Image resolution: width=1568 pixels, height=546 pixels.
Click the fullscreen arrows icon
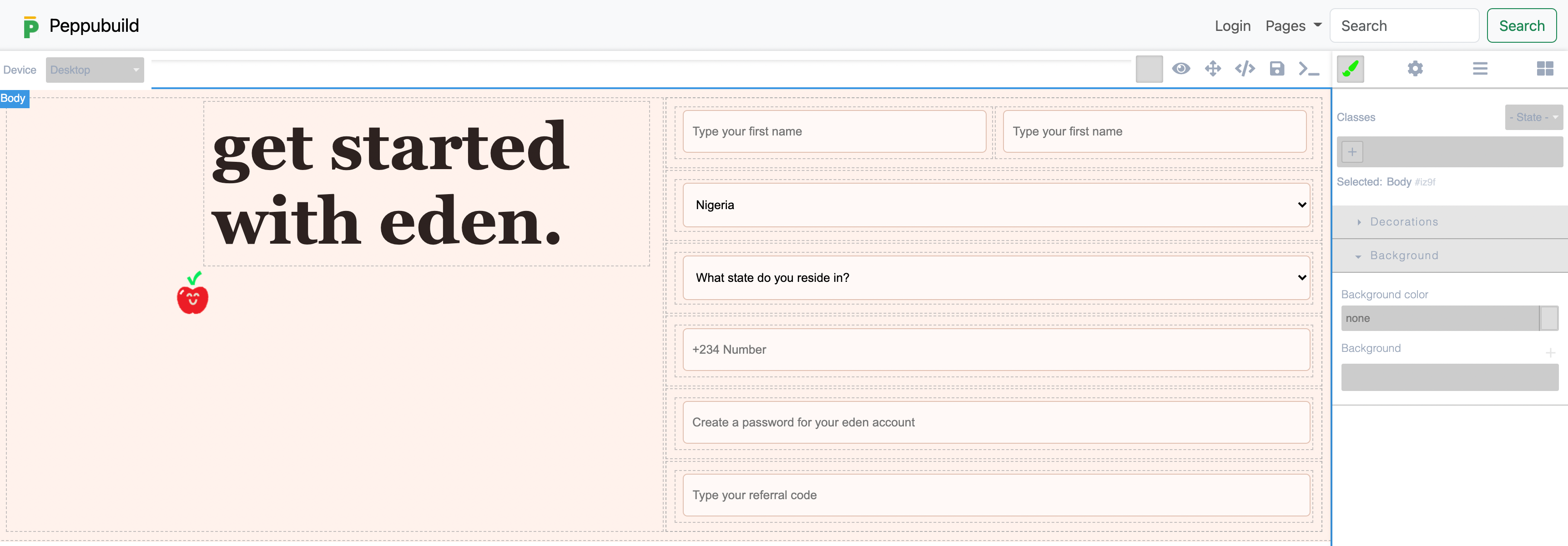coord(1212,69)
